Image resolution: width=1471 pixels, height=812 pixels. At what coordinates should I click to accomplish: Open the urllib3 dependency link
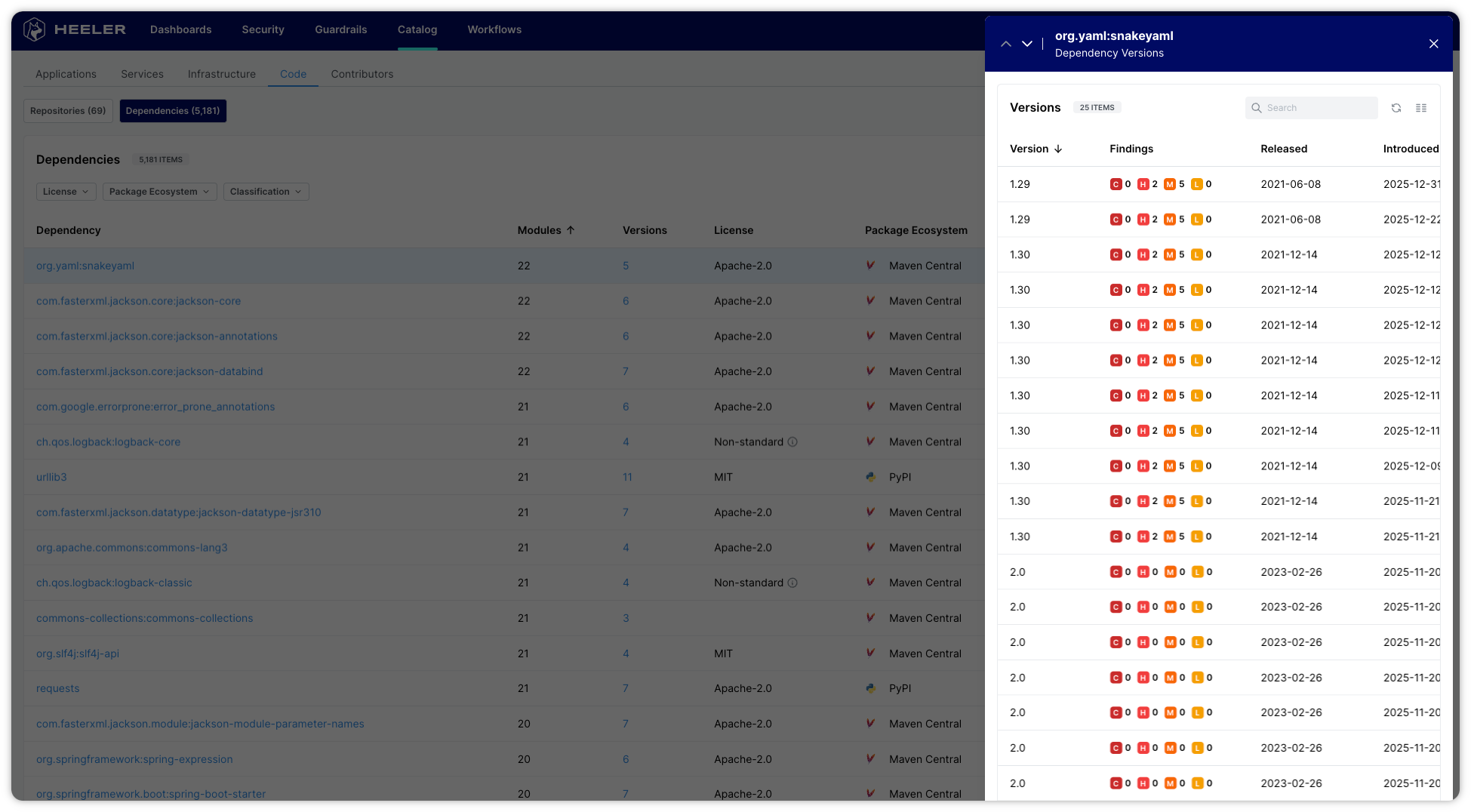(x=51, y=477)
